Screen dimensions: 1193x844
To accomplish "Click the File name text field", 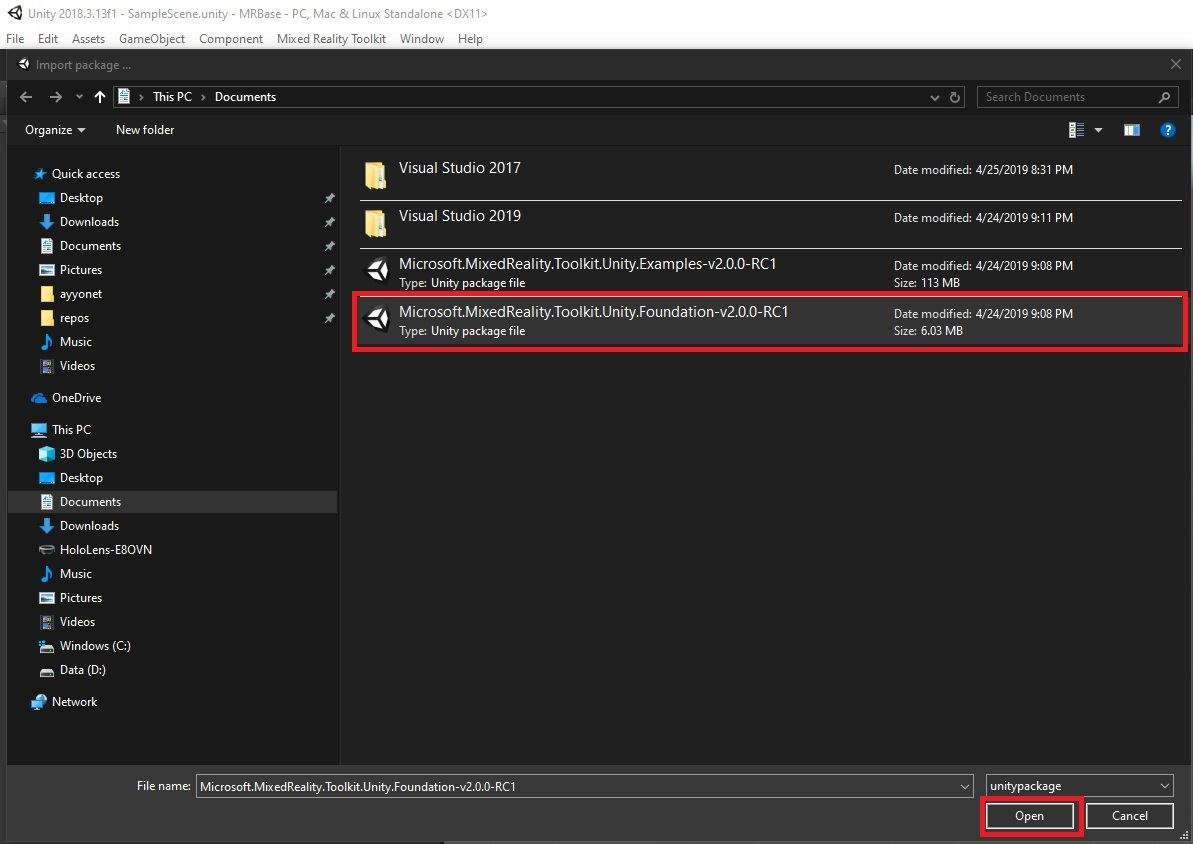I will pos(576,786).
